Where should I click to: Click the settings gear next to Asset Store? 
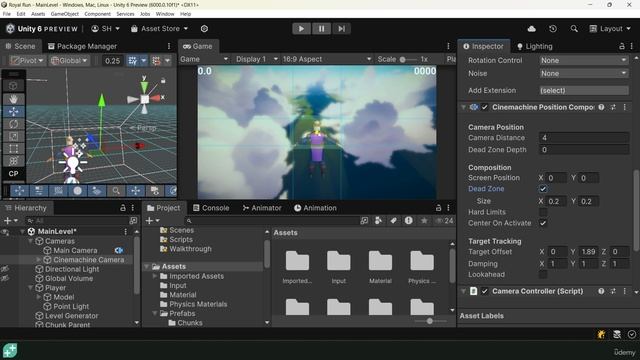(204, 29)
